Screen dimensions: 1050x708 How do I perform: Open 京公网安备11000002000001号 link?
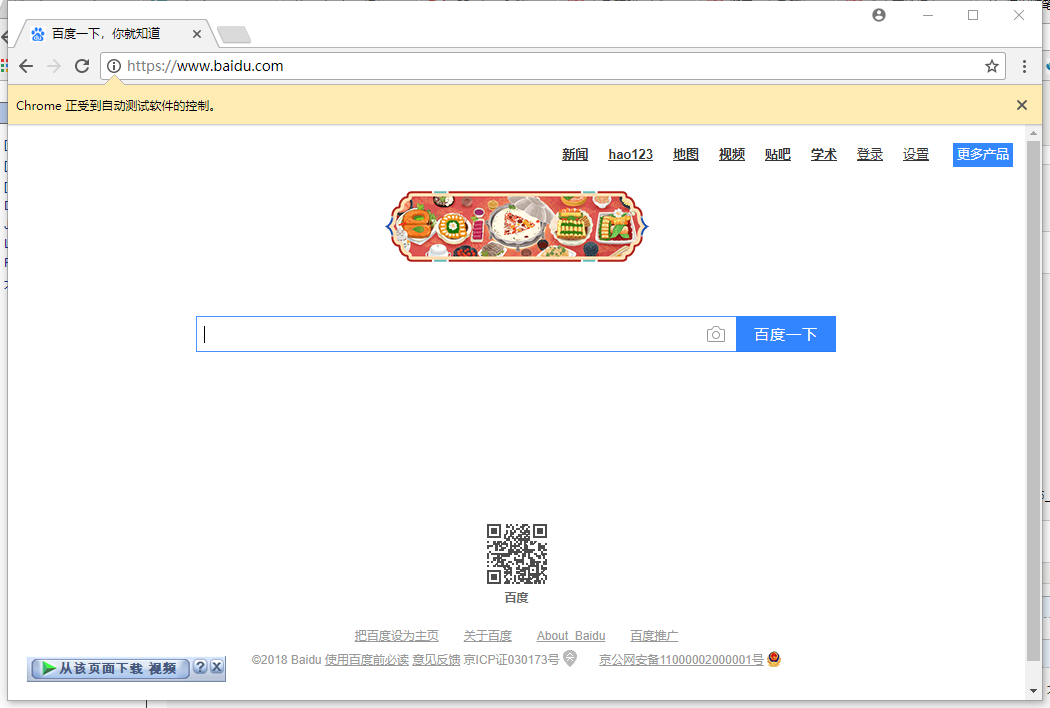(x=681, y=660)
